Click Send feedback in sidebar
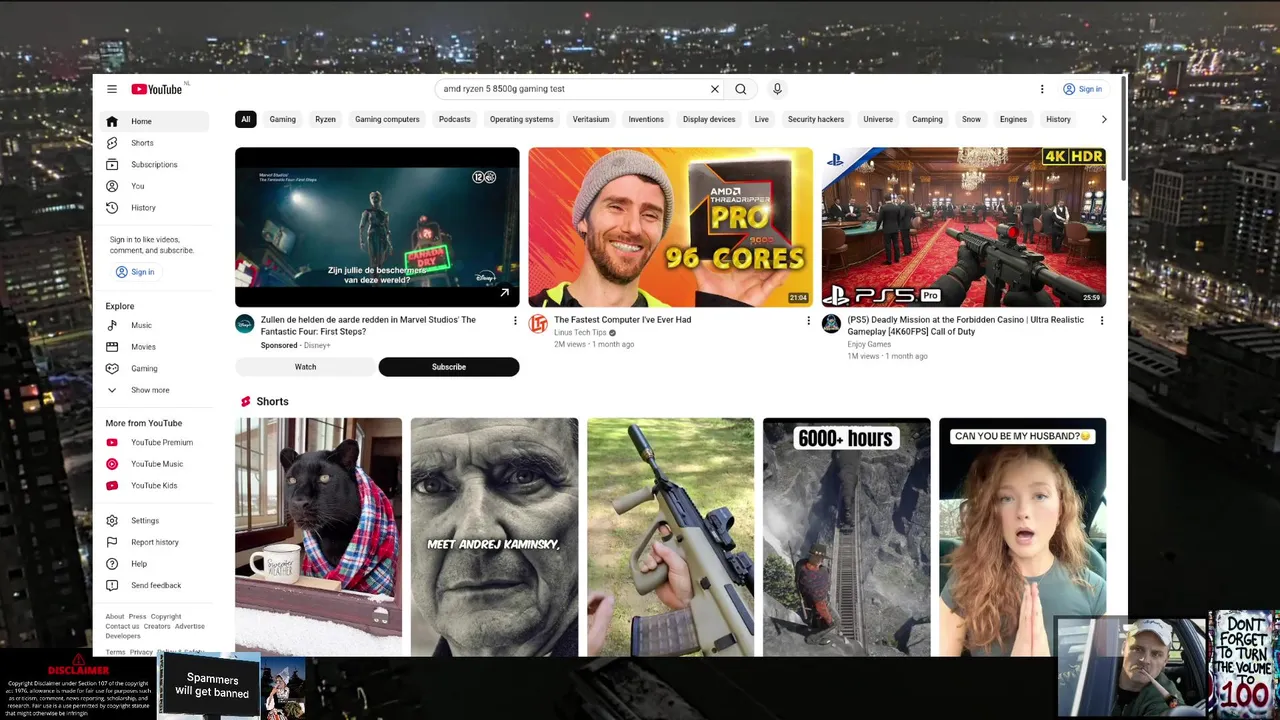 pyautogui.click(x=154, y=586)
